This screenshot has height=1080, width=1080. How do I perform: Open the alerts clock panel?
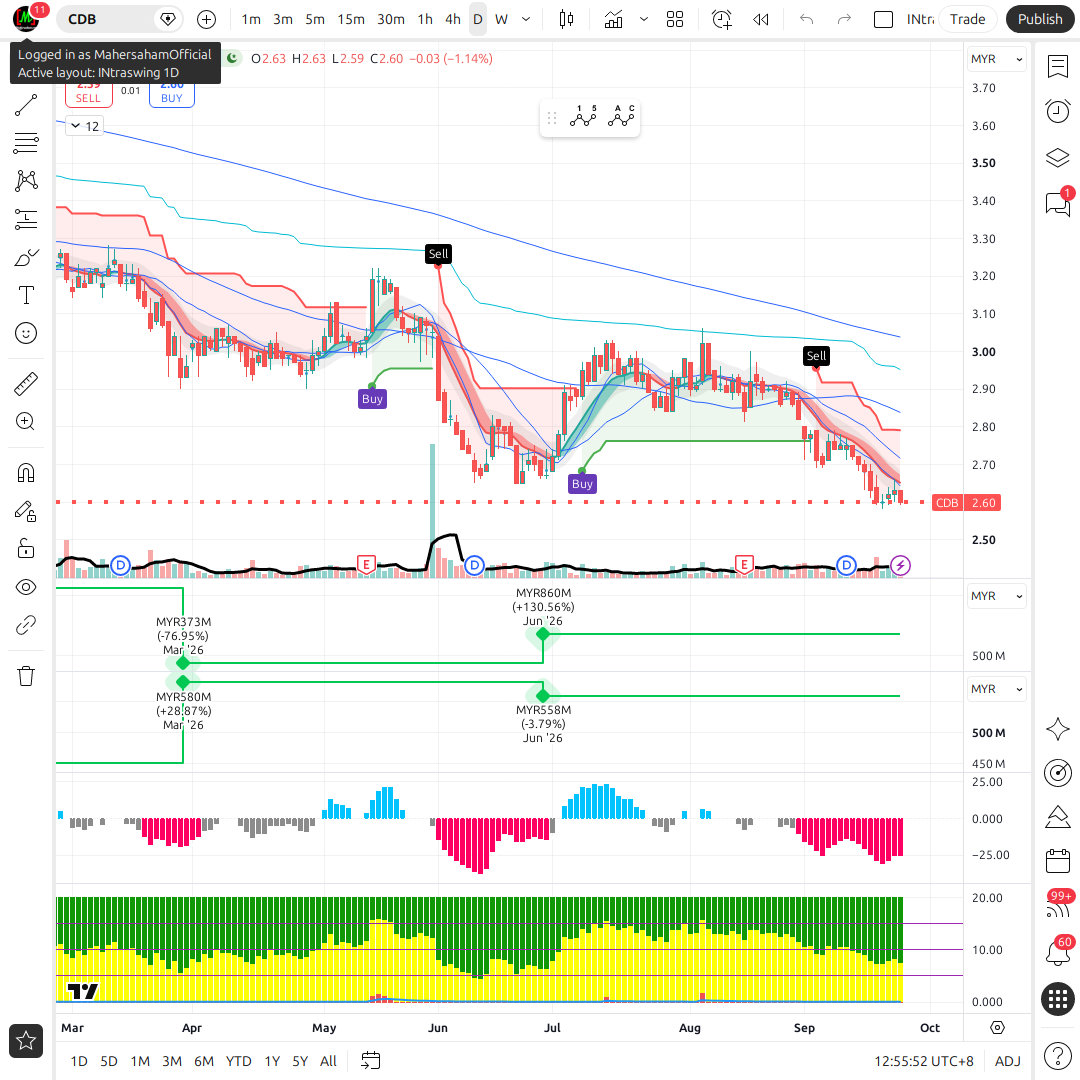[x=1057, y=111]
